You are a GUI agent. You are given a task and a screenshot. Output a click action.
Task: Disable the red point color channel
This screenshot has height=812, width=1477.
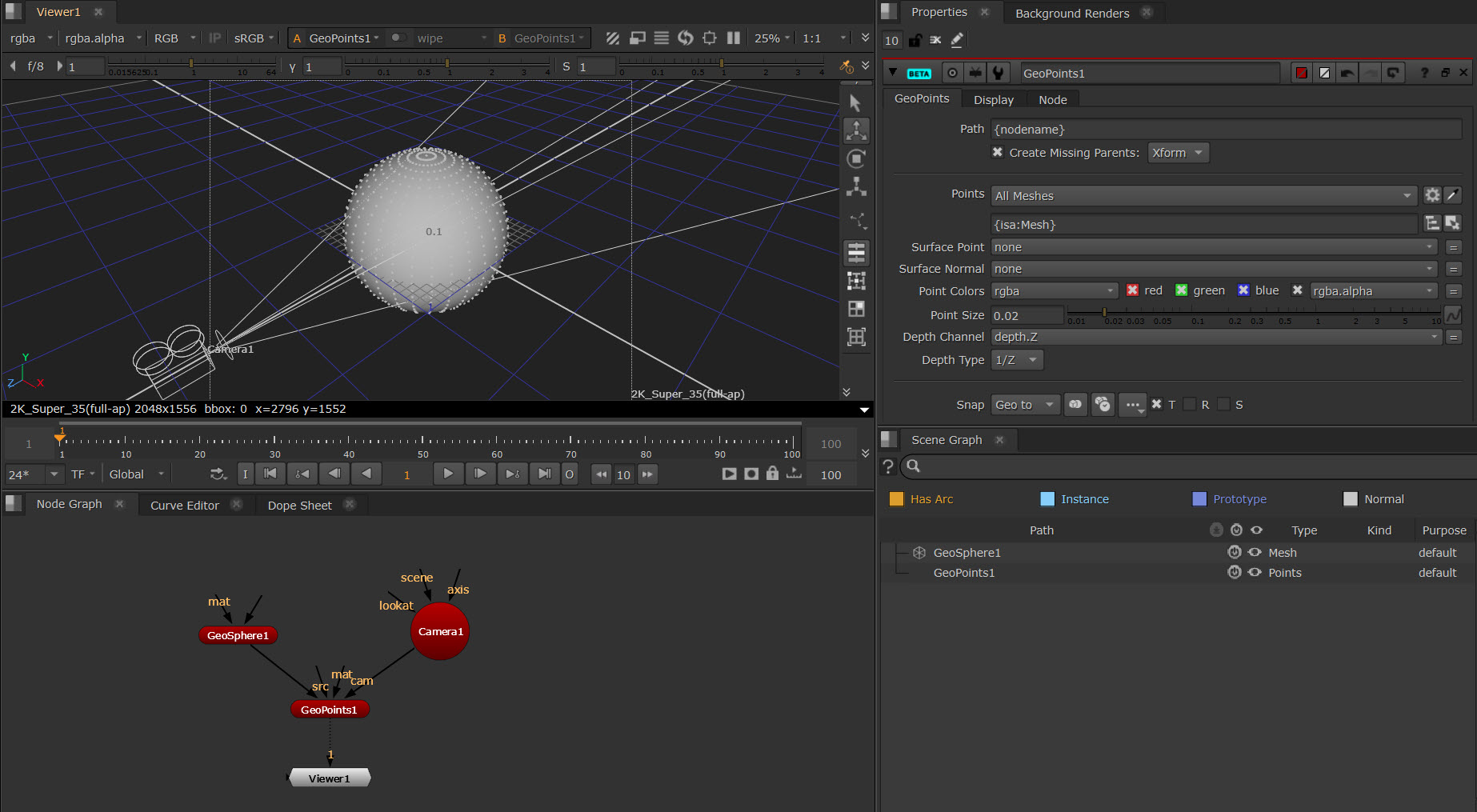coord(1132,290)
